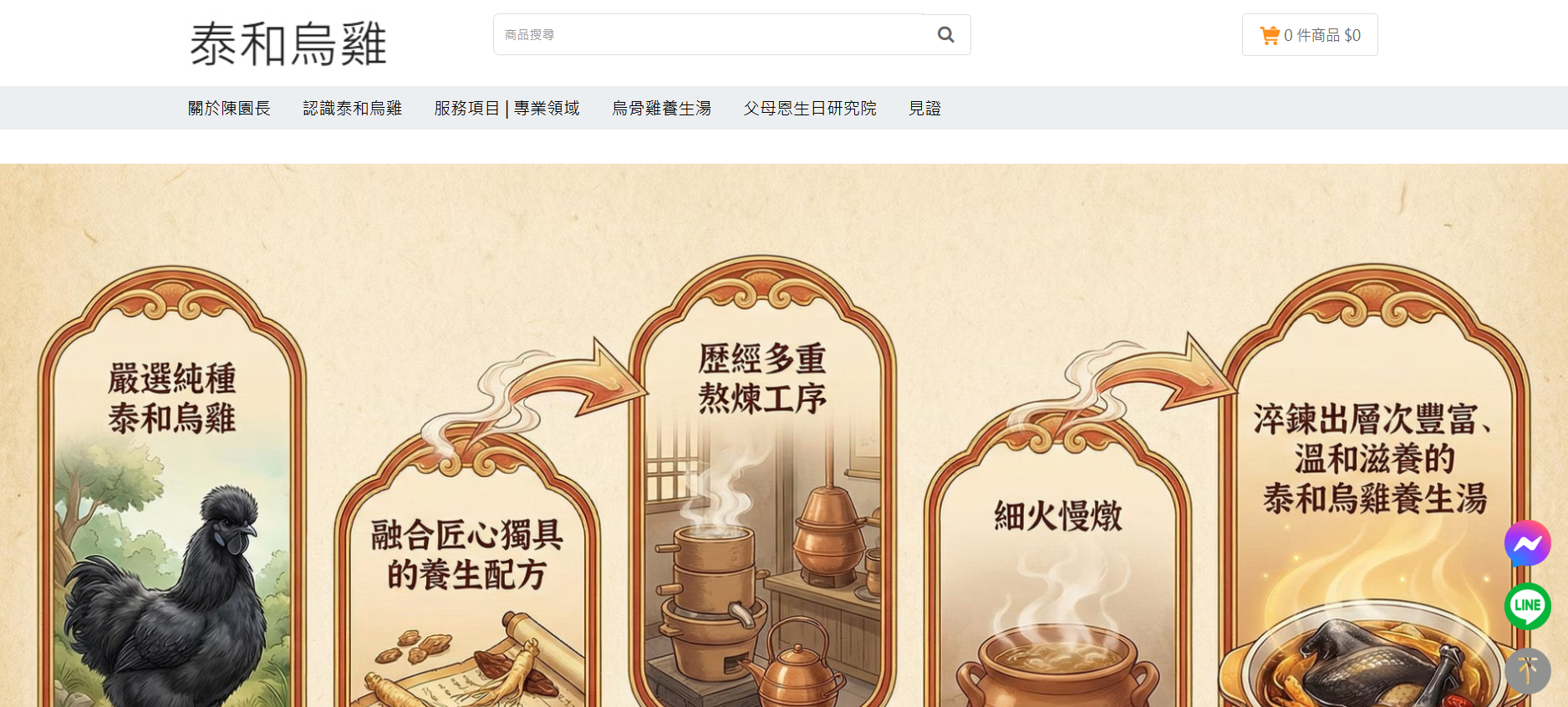
Task: Open 見證 menu item
Action: tap(924, 108)
